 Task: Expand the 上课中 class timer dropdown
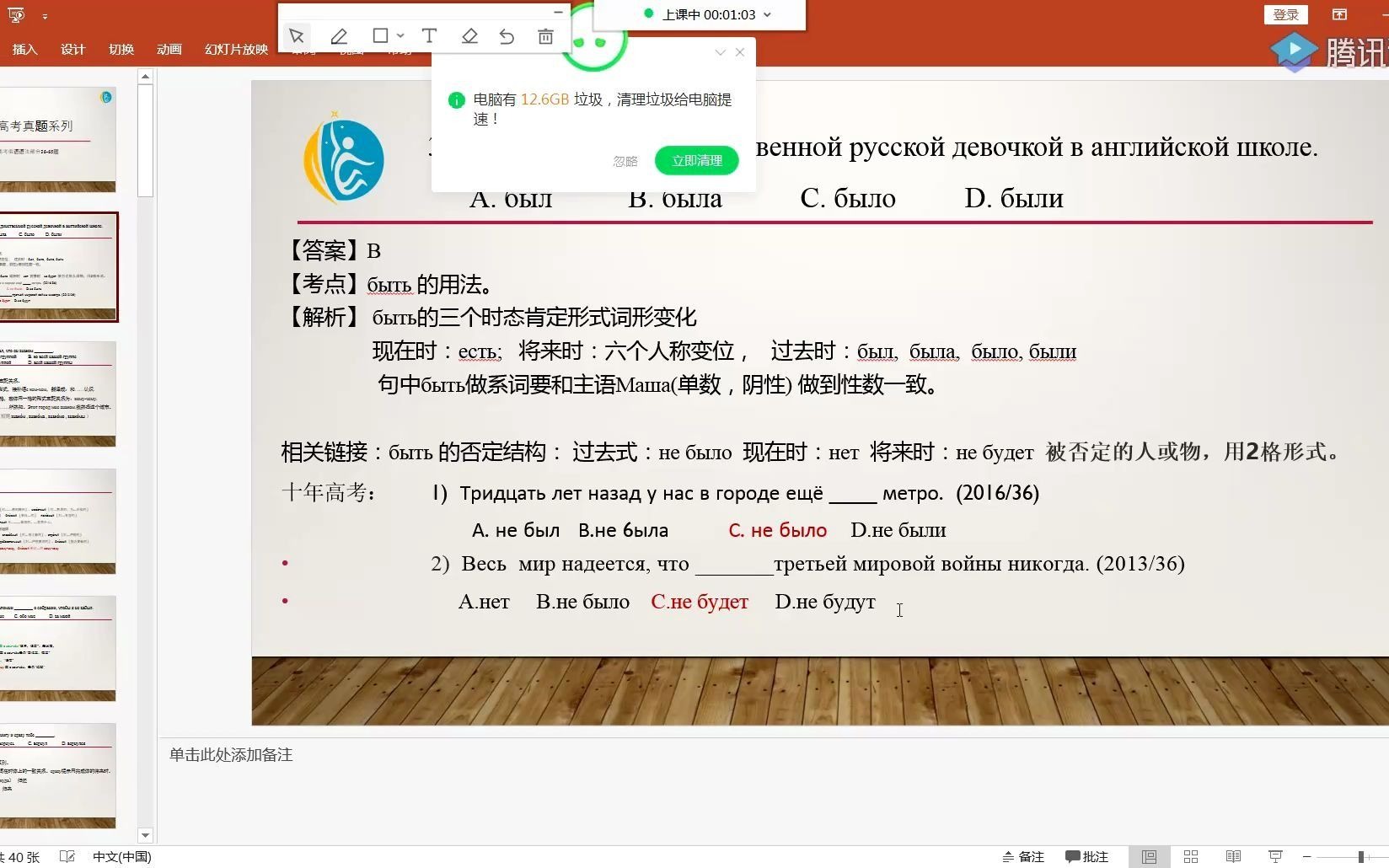pyautogui.click(x=767, y=14)
